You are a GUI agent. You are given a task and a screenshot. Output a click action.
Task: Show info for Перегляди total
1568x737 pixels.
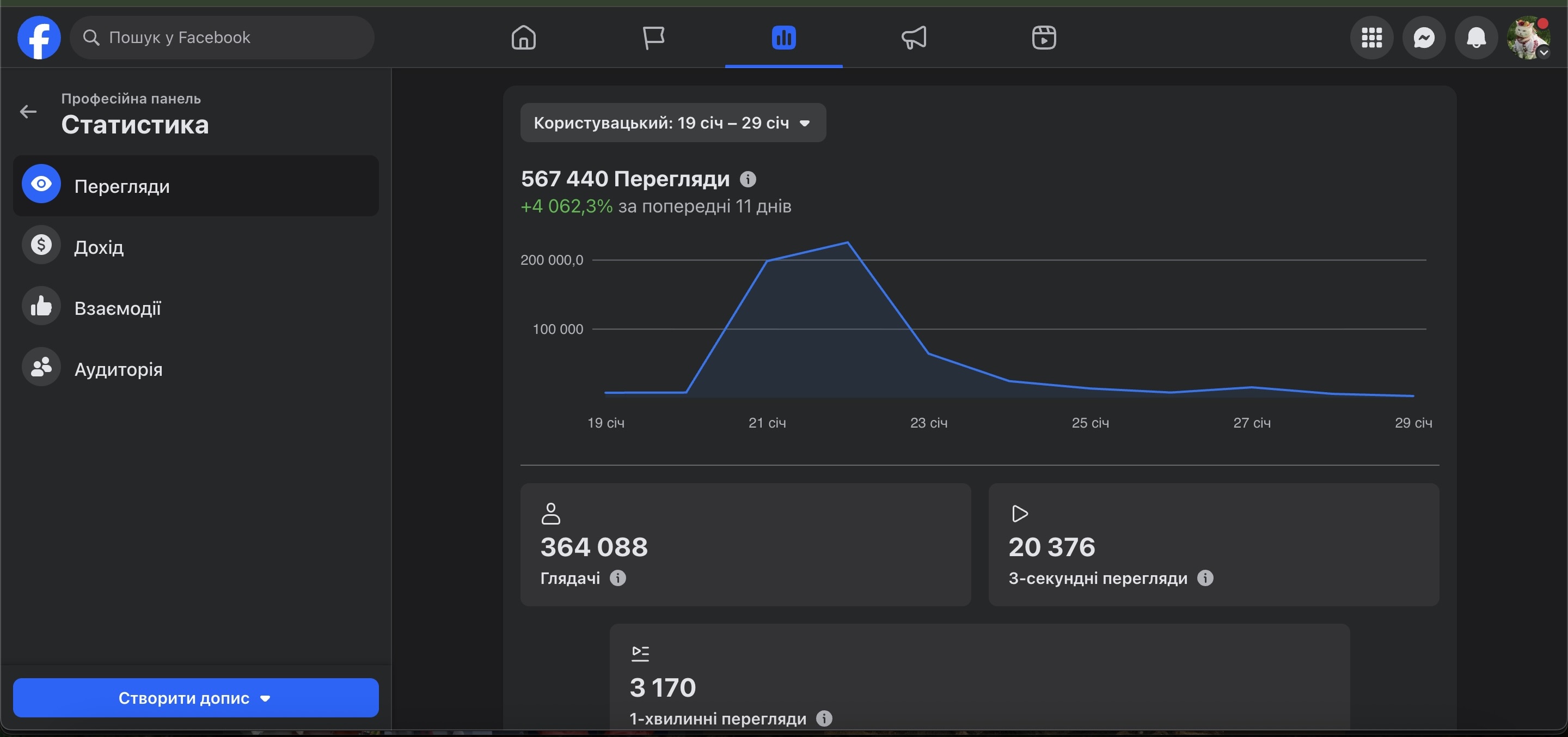pyautogui.click(x=748, y=179)
